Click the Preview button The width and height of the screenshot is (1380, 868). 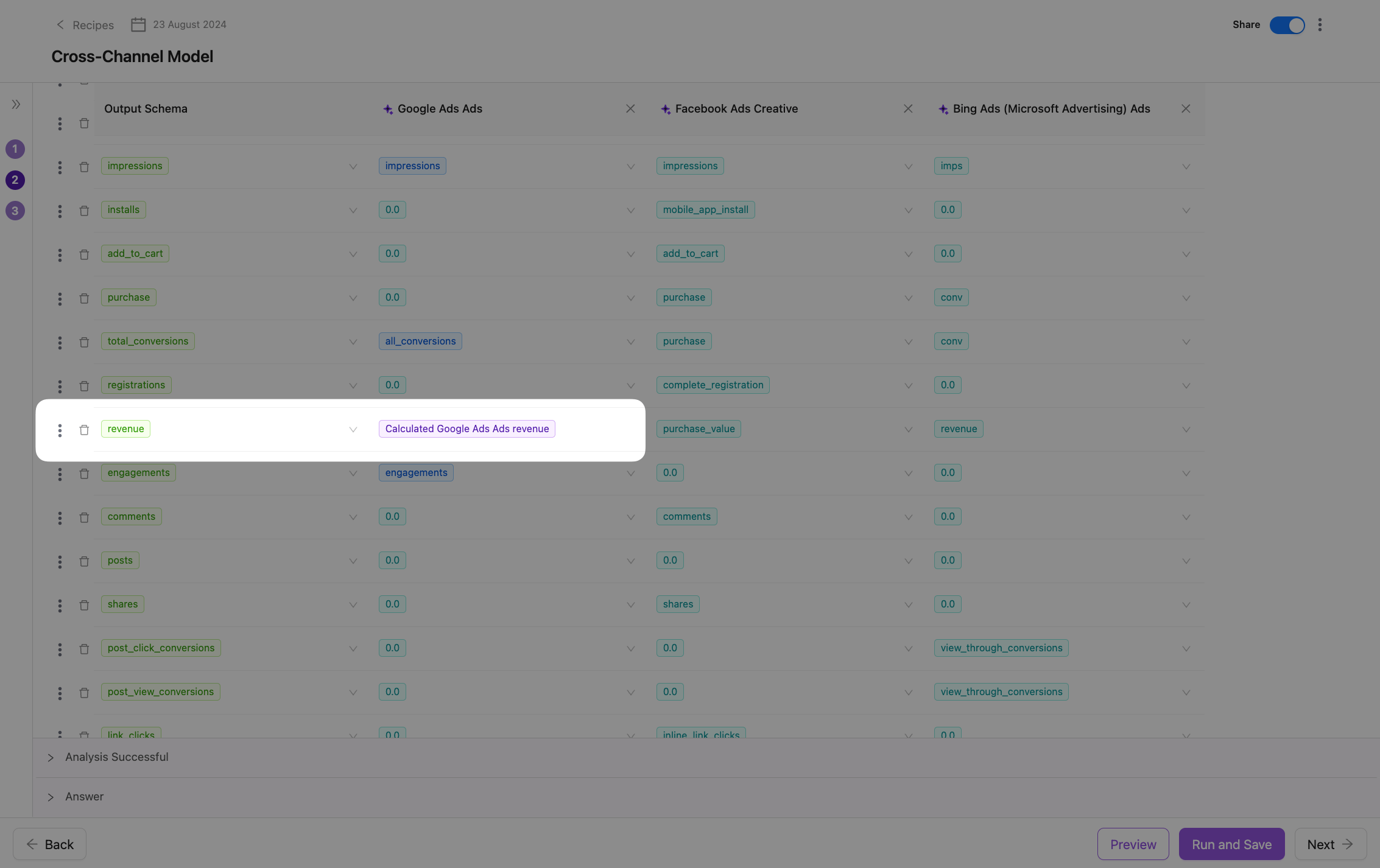(1133, 844)
